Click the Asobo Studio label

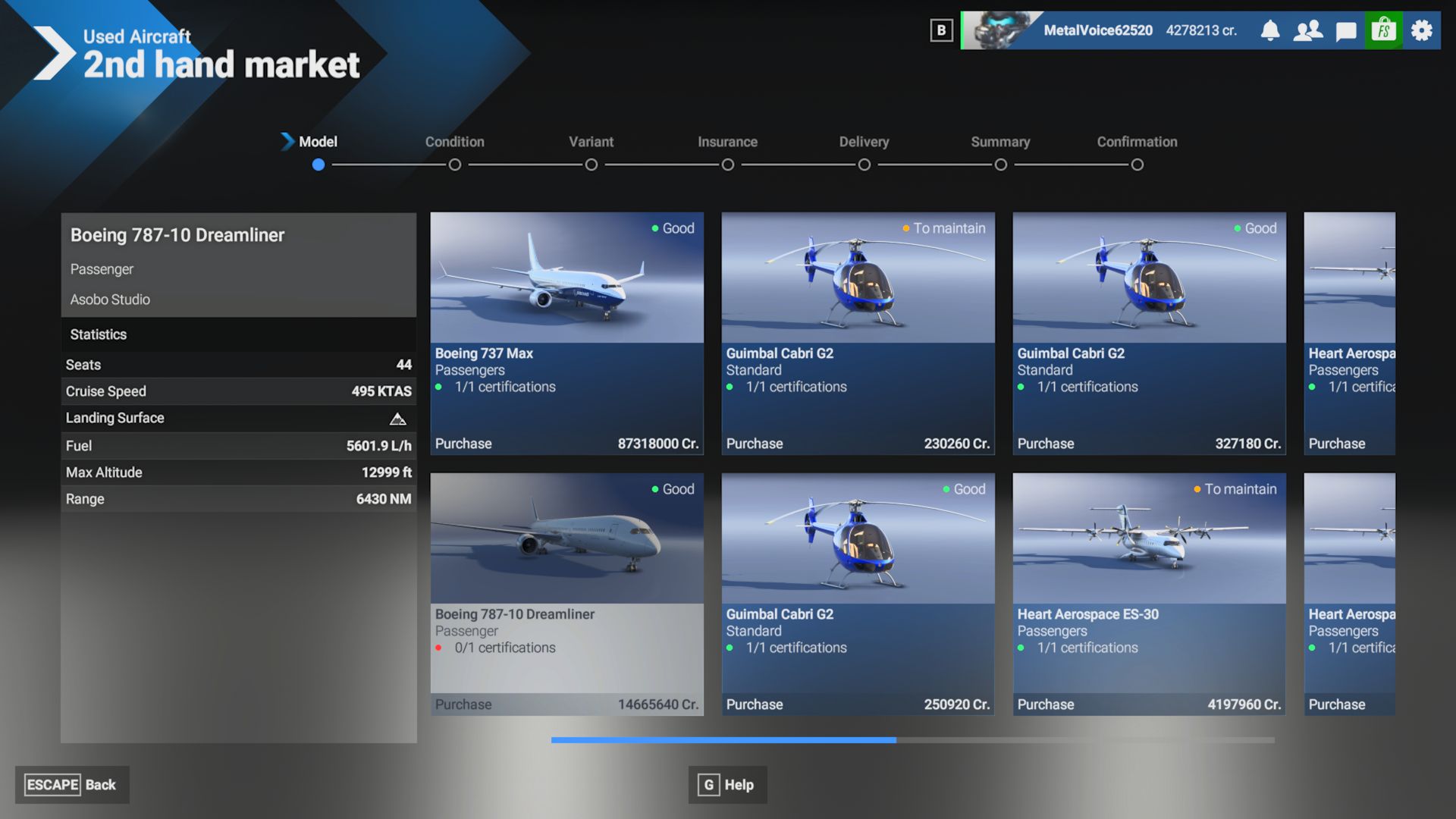[110, 300]
